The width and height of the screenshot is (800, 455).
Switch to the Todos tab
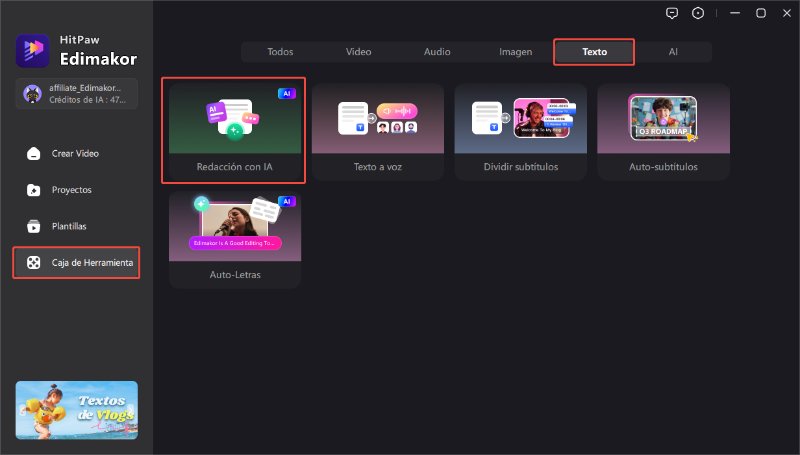280,52
